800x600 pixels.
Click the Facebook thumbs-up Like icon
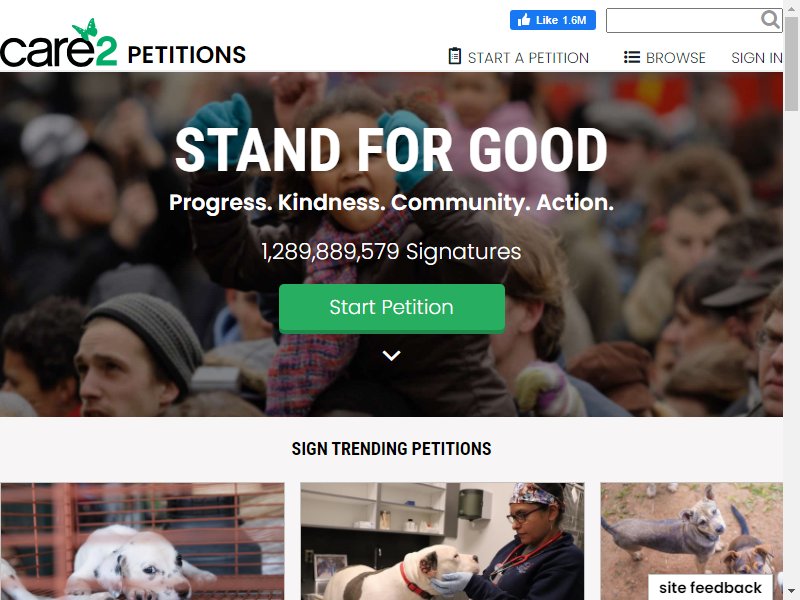click(524, 20)
